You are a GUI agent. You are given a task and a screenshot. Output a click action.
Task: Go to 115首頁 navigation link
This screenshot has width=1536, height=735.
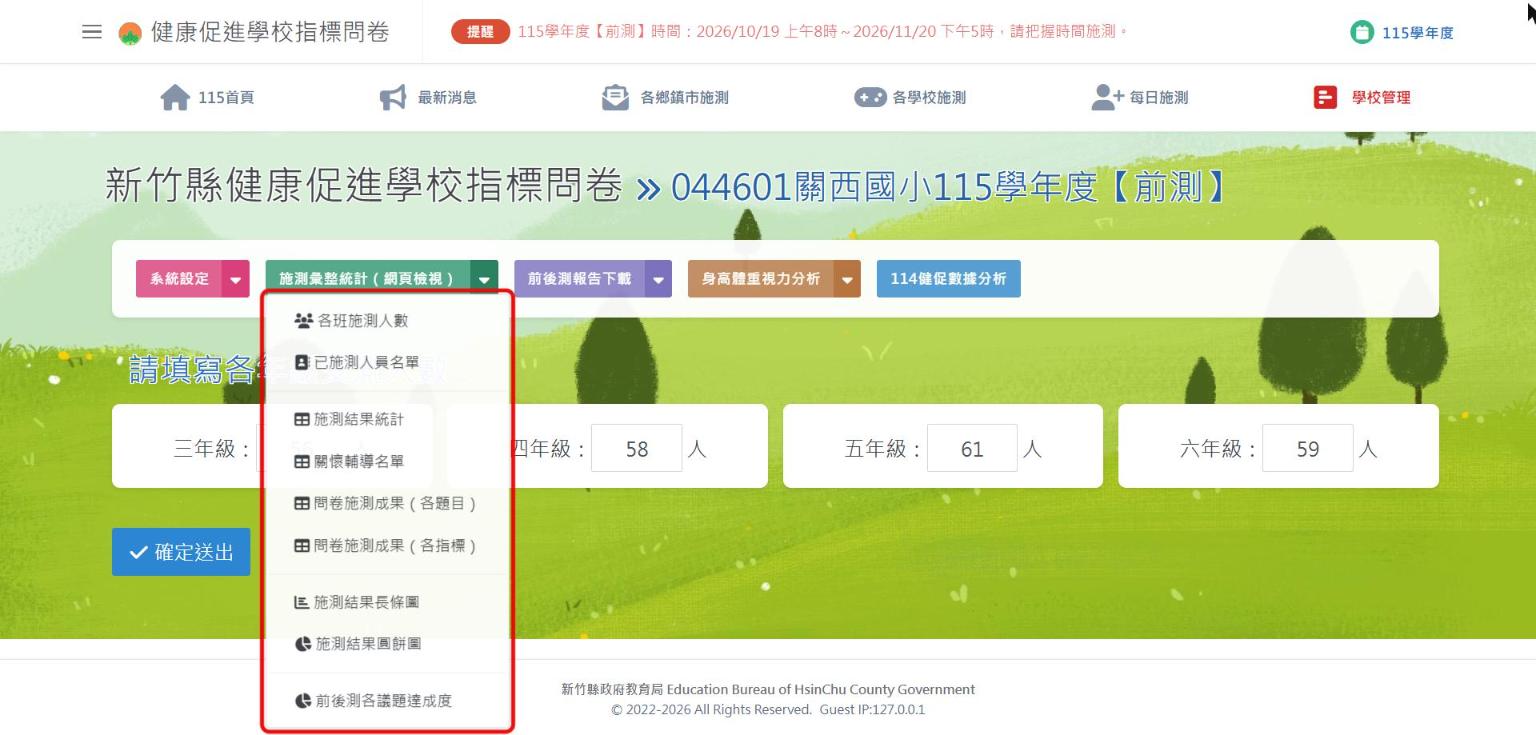pyautogui.click(x=207, y=97)
